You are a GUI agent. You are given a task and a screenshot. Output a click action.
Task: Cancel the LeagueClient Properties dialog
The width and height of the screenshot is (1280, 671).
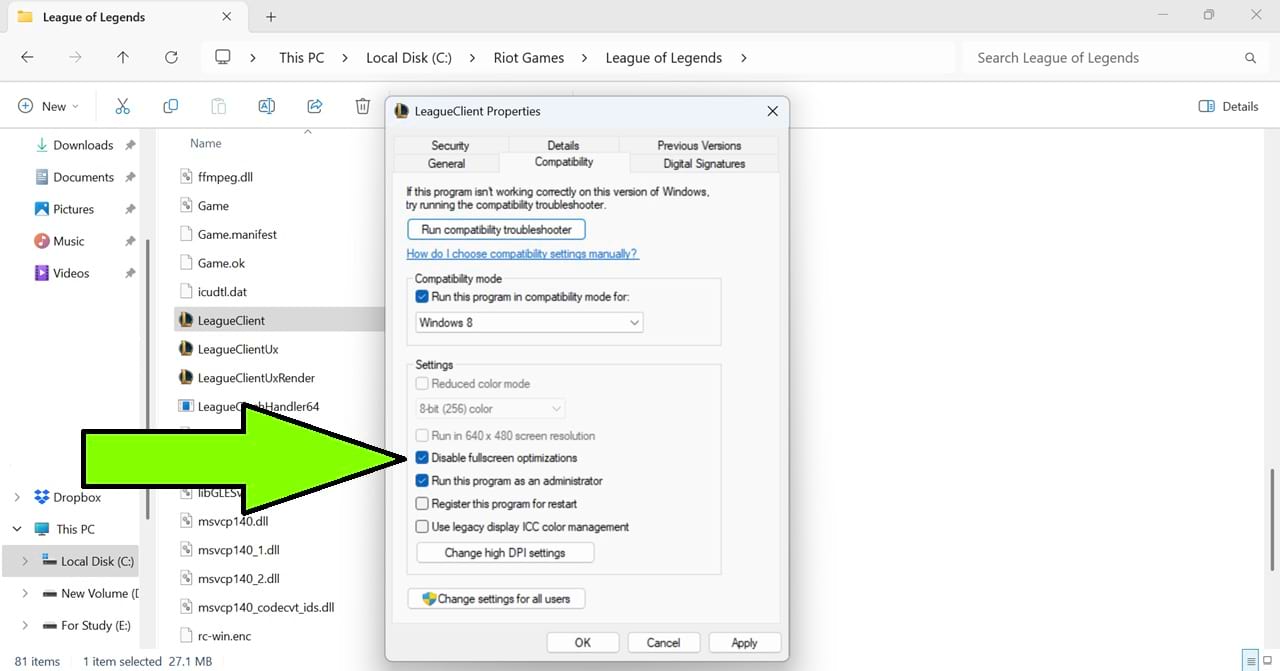click(663, 643)
